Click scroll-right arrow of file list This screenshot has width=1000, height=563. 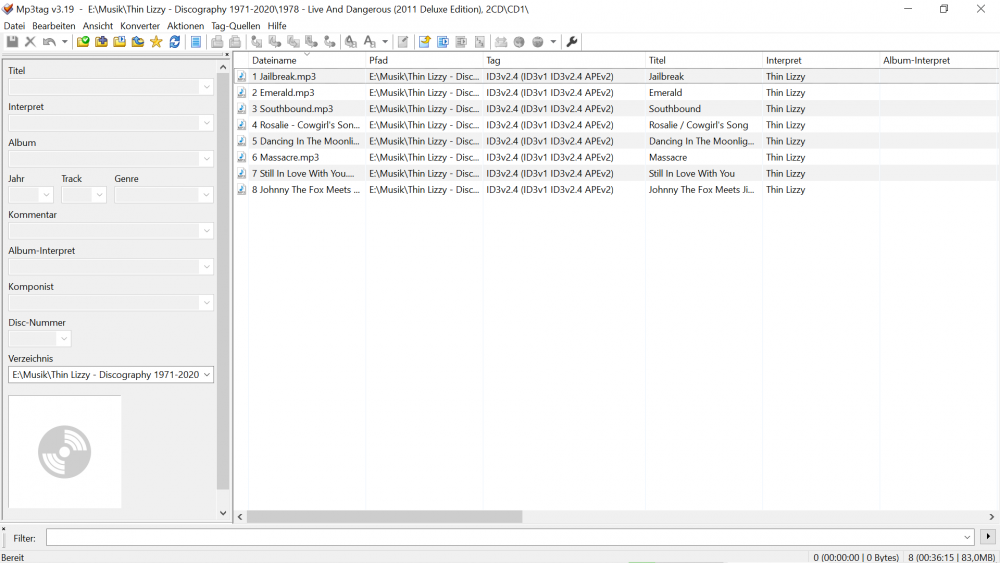992,516
